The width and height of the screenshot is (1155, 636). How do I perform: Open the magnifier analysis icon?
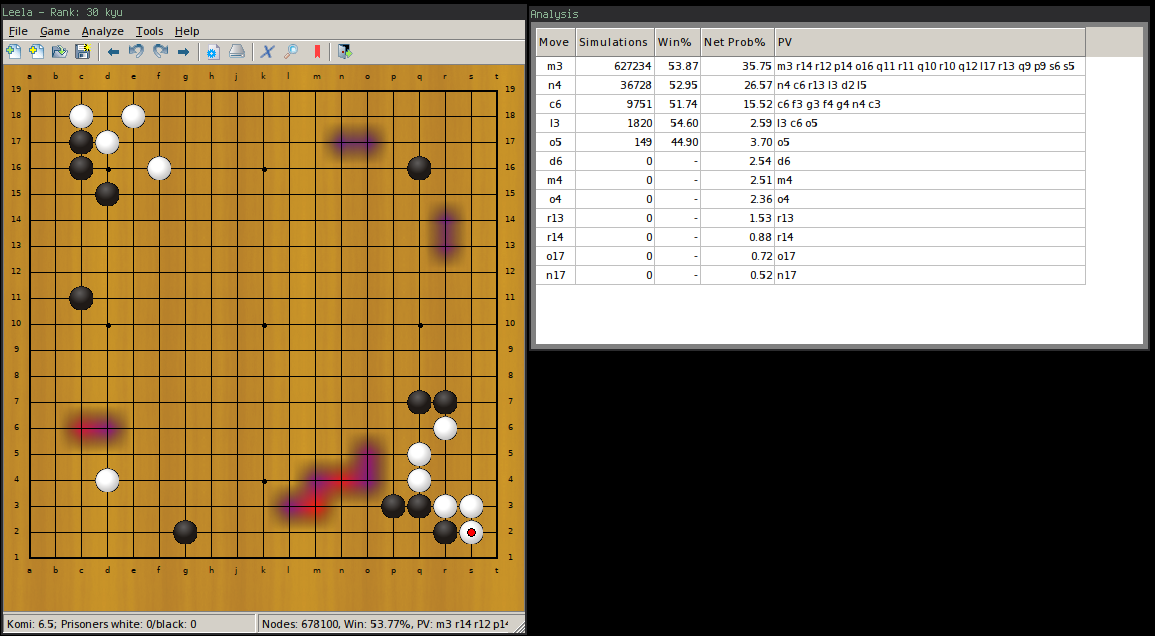click(291, 51)
